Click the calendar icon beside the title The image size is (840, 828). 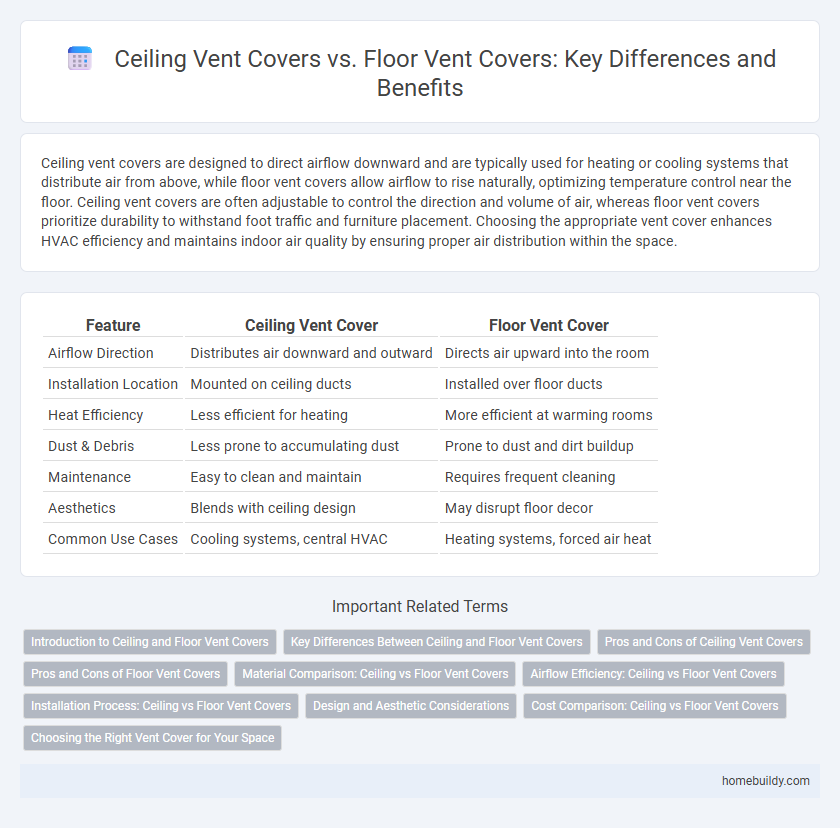click(79, 58)
